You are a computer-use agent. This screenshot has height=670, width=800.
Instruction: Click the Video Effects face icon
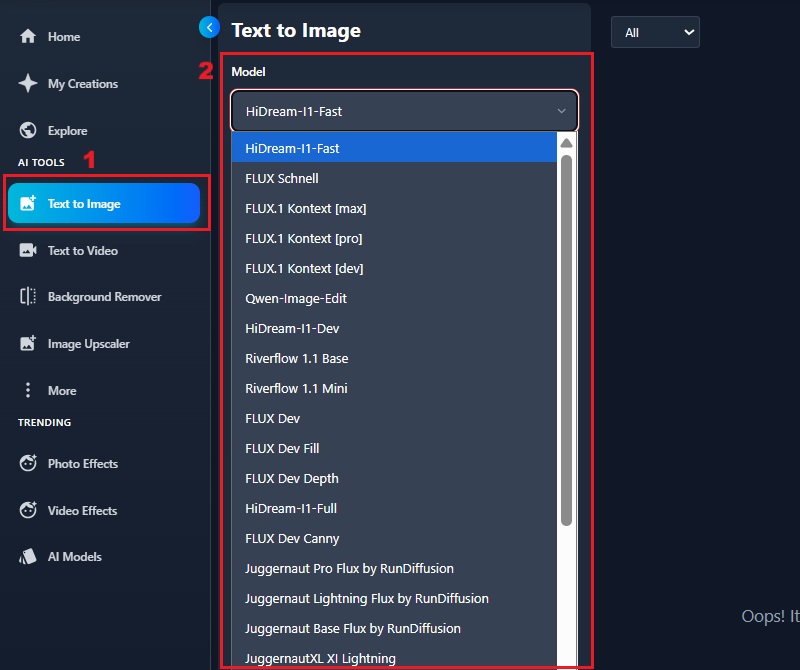pos(28,510)
